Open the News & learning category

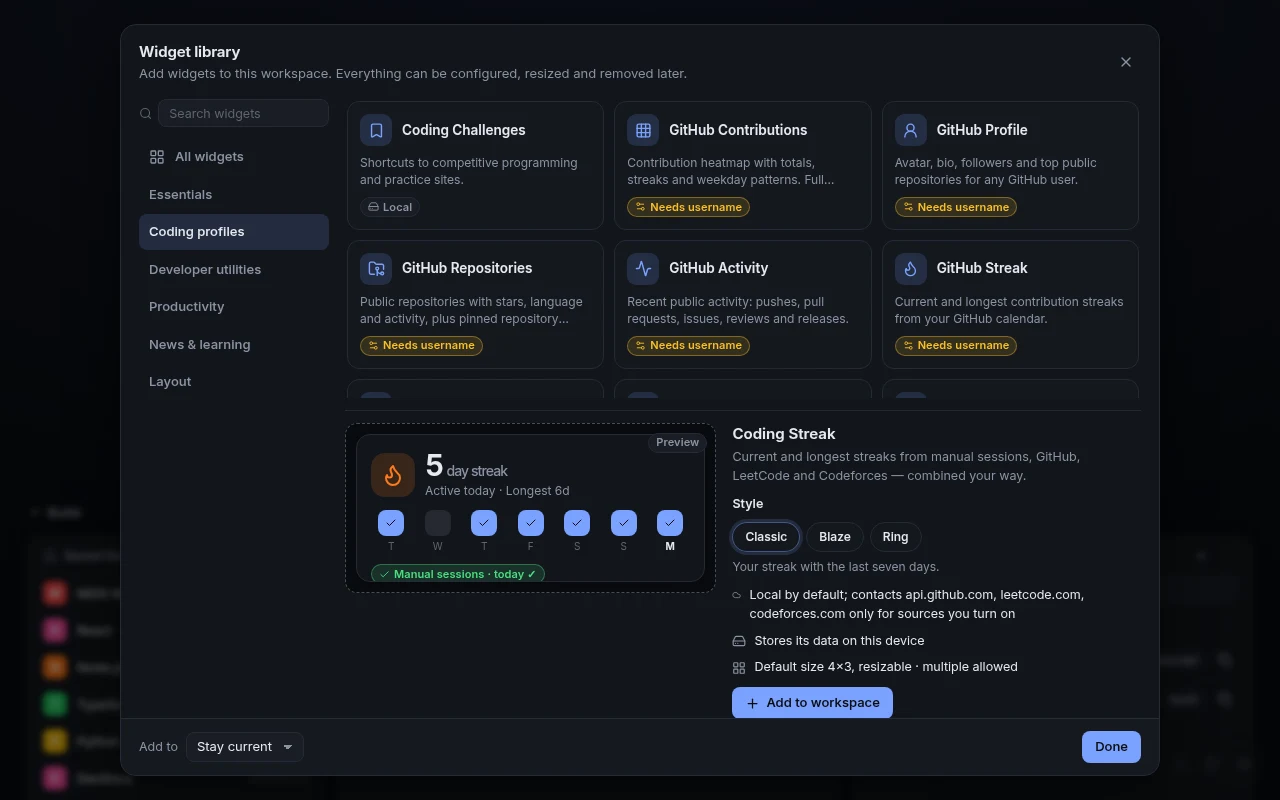(x=234, y=344)
